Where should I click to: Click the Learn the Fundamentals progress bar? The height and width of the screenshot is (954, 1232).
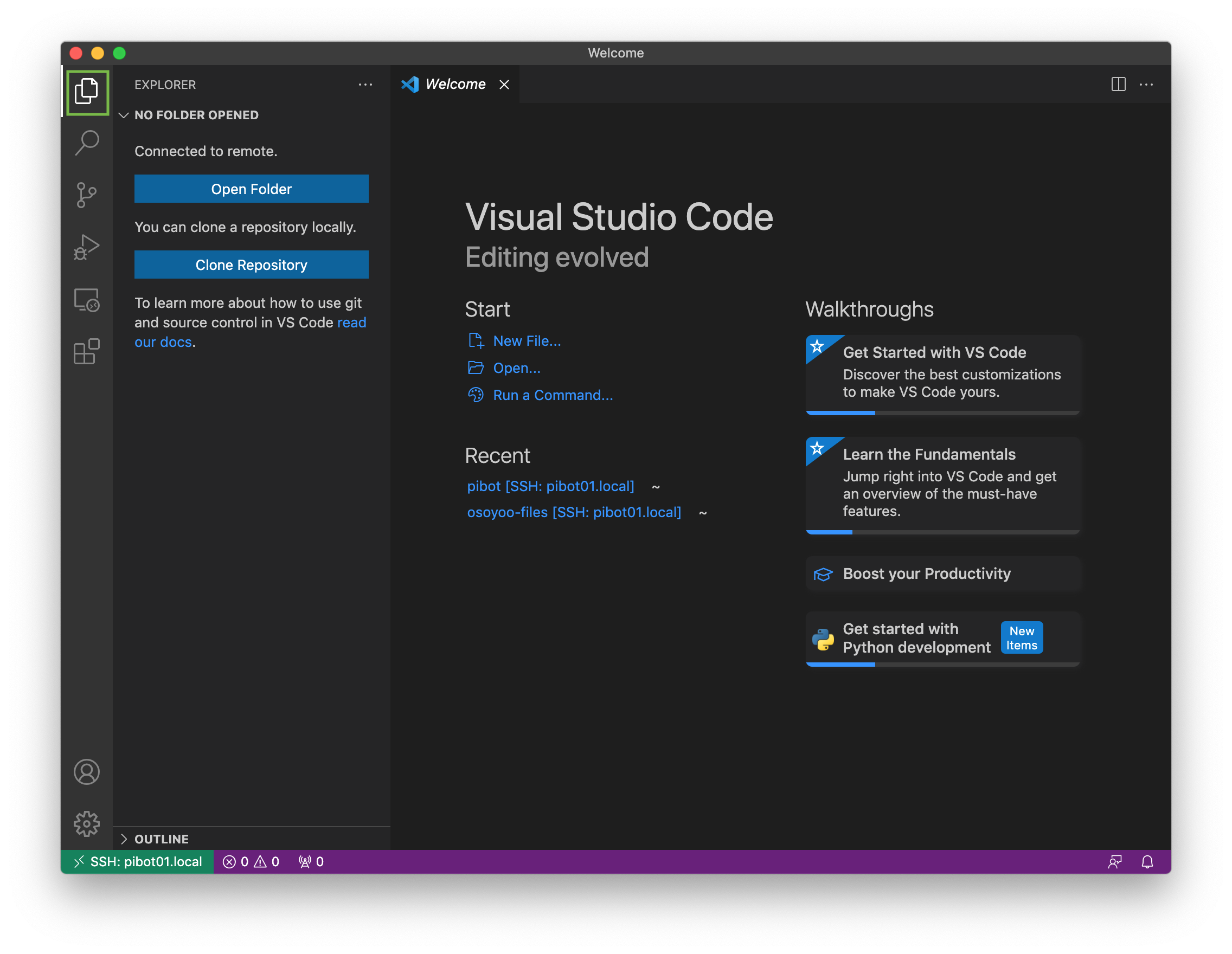click(943, 532)
